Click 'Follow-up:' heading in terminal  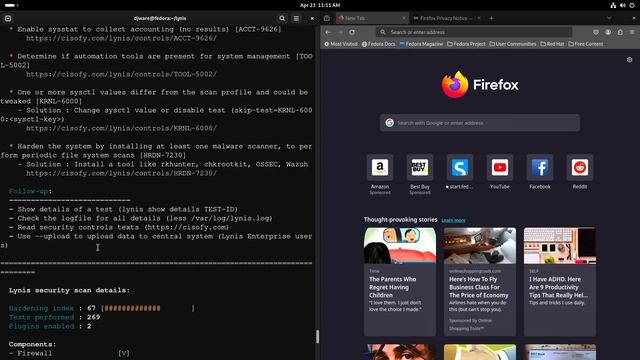30,191
